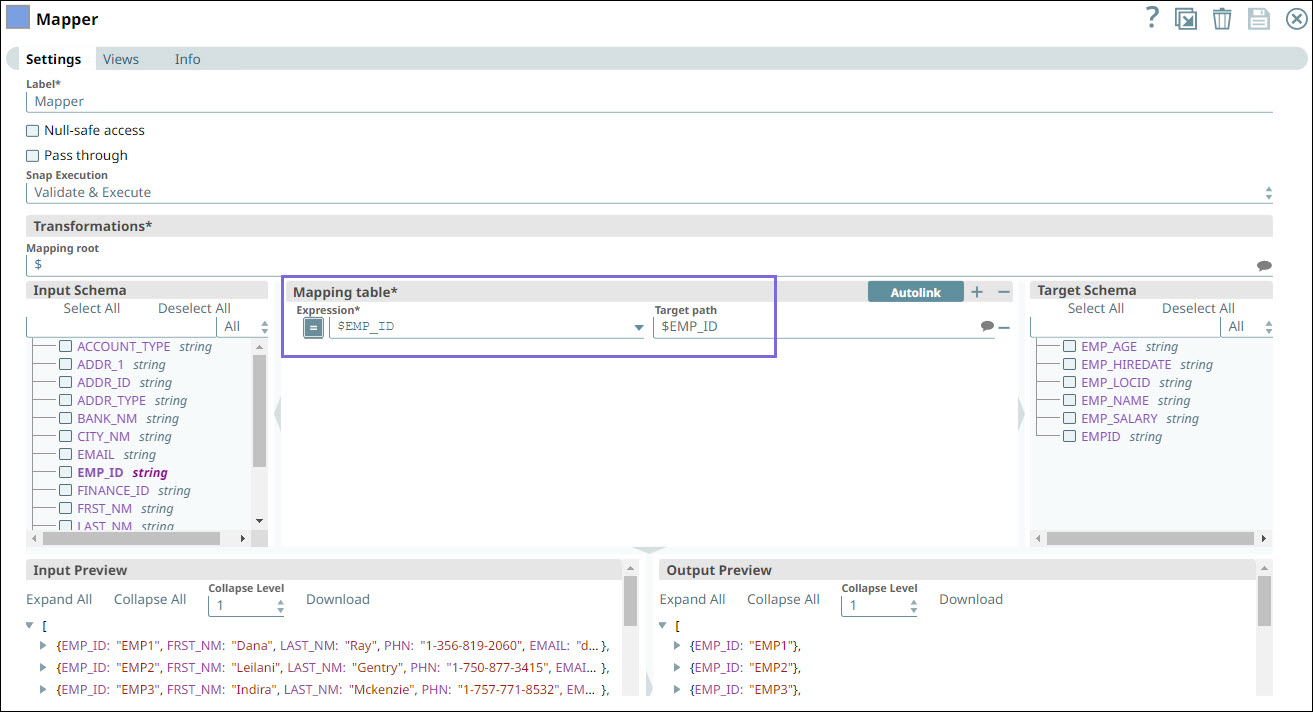Check ADDR_1 in Input Schema
The height and width of the screenshot is (712, 1313).
coord(65,365)
